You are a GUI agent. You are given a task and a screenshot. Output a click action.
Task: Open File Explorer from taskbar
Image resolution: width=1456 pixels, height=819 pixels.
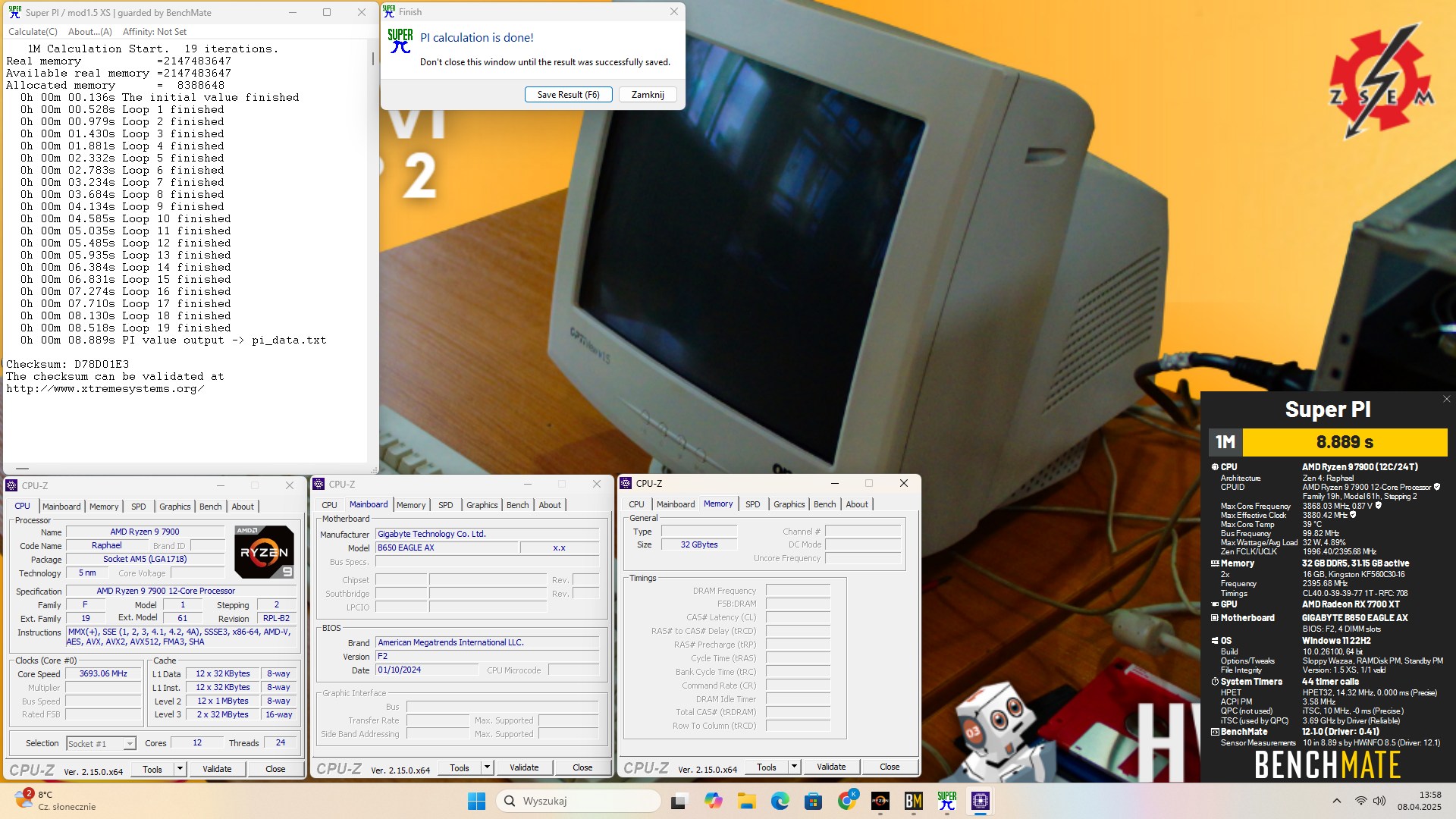746,801
